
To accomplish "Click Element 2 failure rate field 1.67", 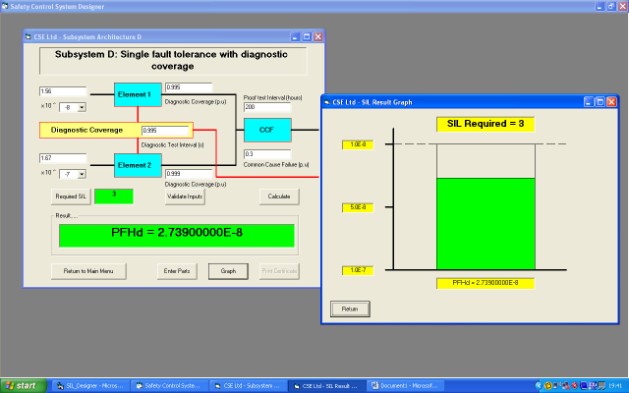I will [63, 158].
